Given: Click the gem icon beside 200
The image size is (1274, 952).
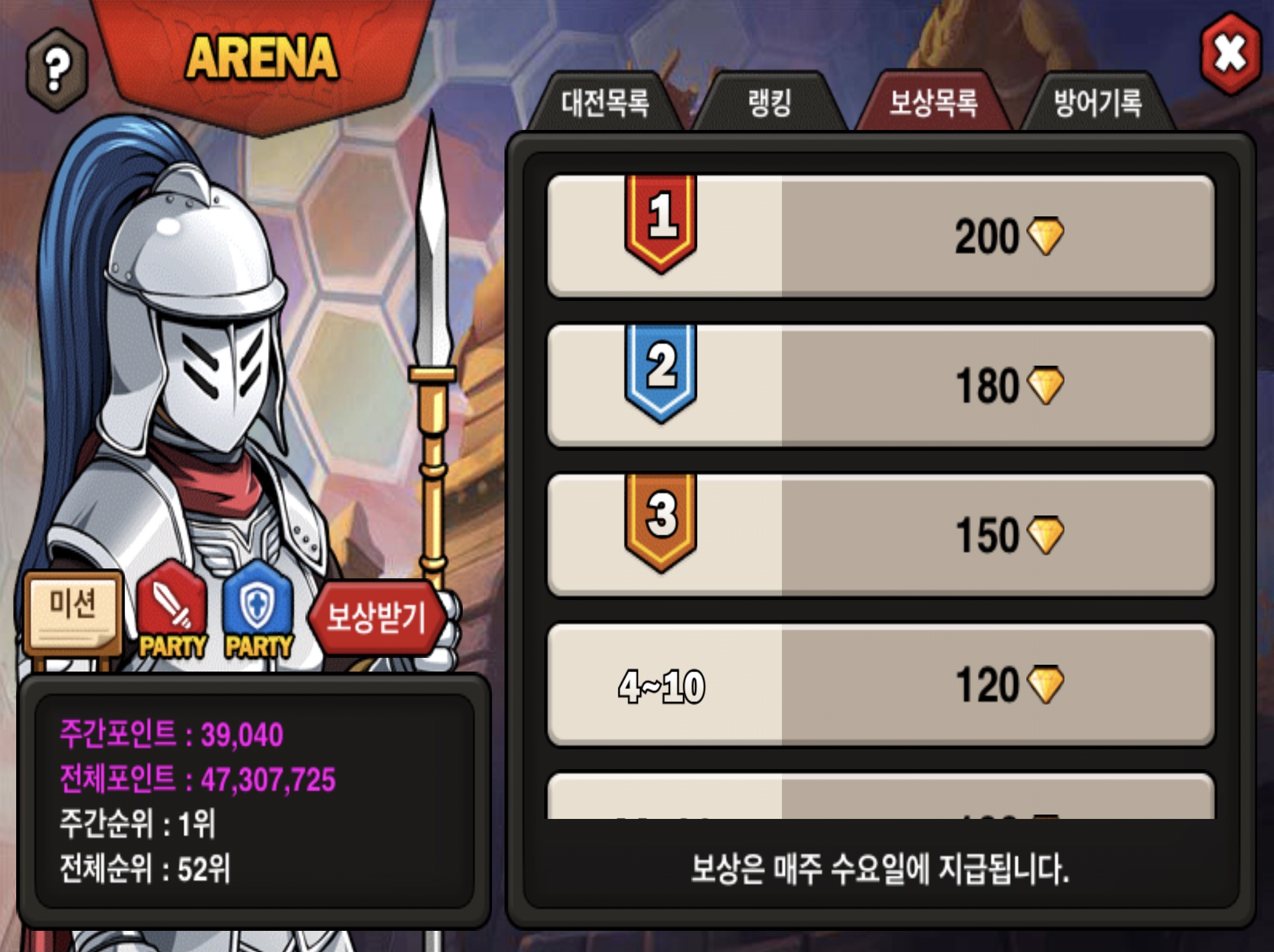Looking at the screenshot, I should (x=1045, y=236).
